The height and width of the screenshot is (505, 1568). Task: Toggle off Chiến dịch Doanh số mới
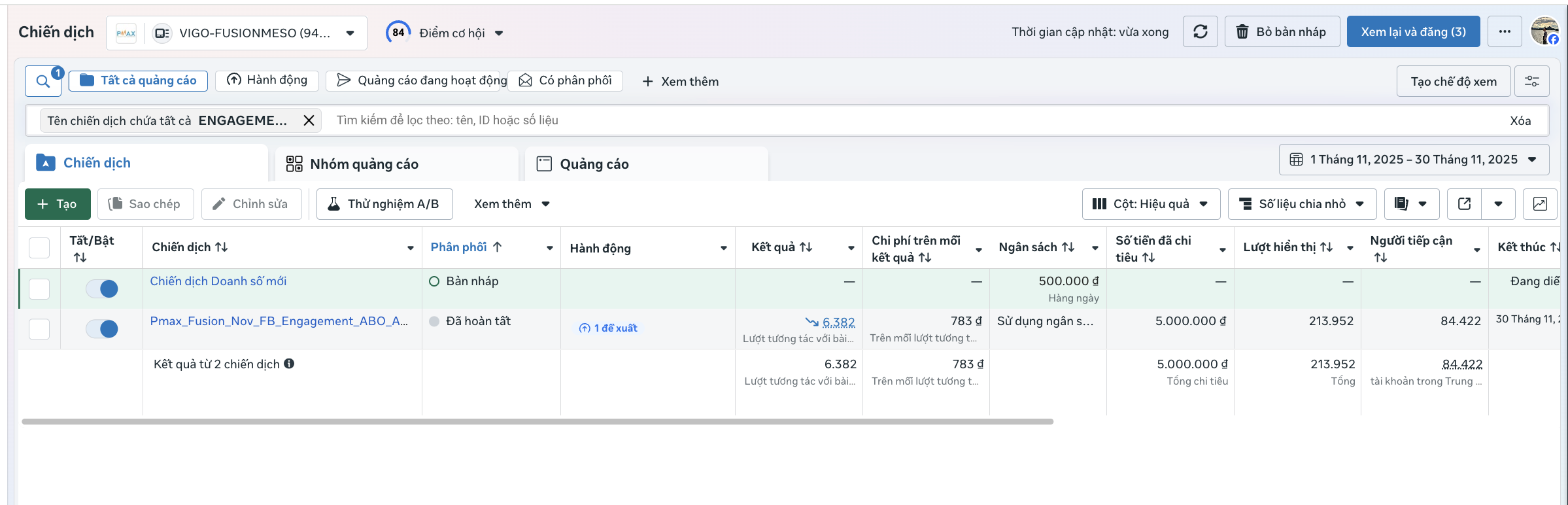tap(102, 288)
